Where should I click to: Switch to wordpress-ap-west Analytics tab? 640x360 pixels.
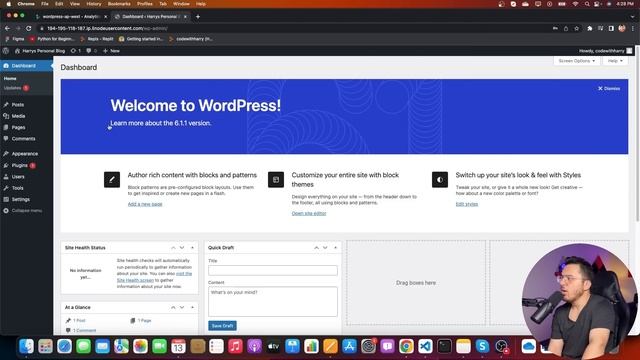click(x=71, y=17)
